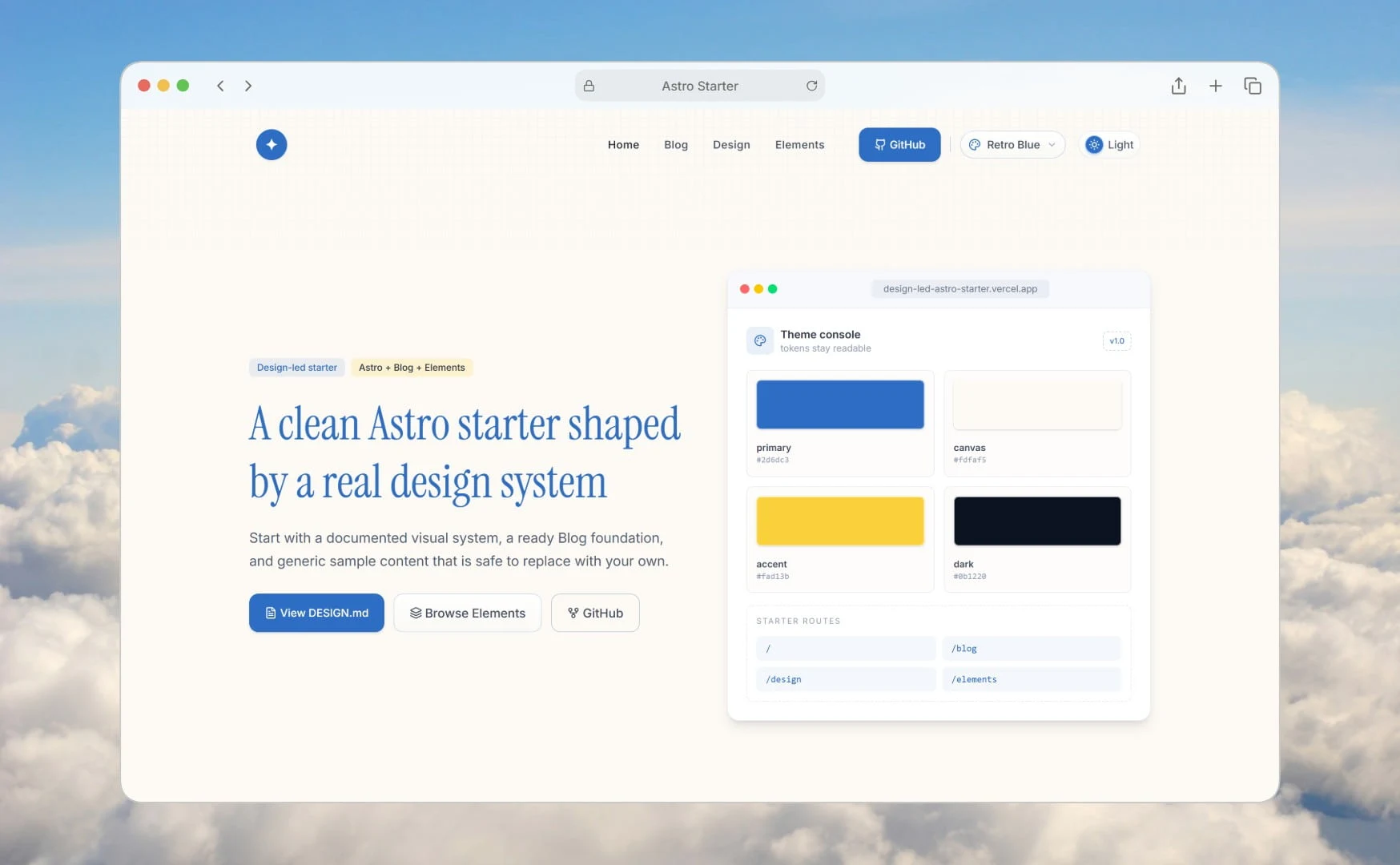
Task: Go forward with the browser forward arrow
Action: pos(248,86)
